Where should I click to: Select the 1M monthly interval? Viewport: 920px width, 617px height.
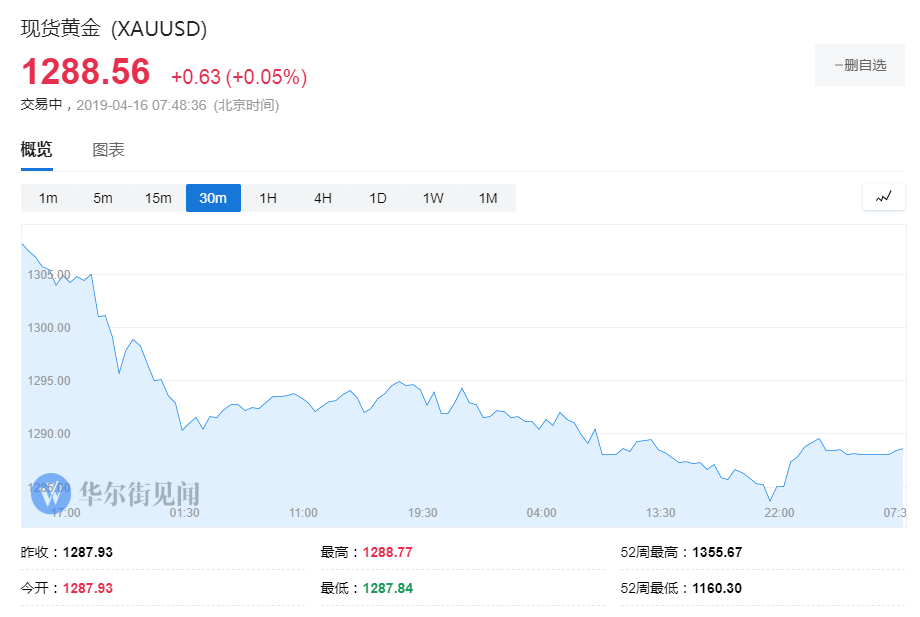click(487, 198)
